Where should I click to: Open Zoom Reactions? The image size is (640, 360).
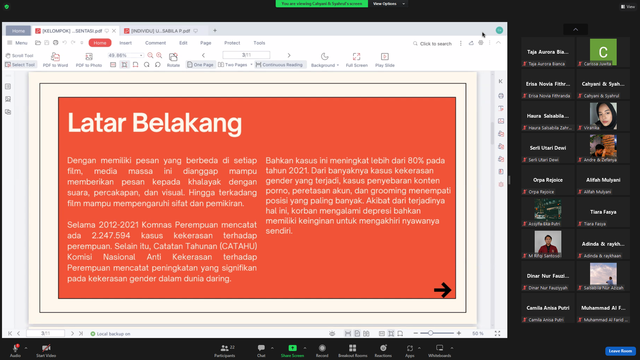383,350
